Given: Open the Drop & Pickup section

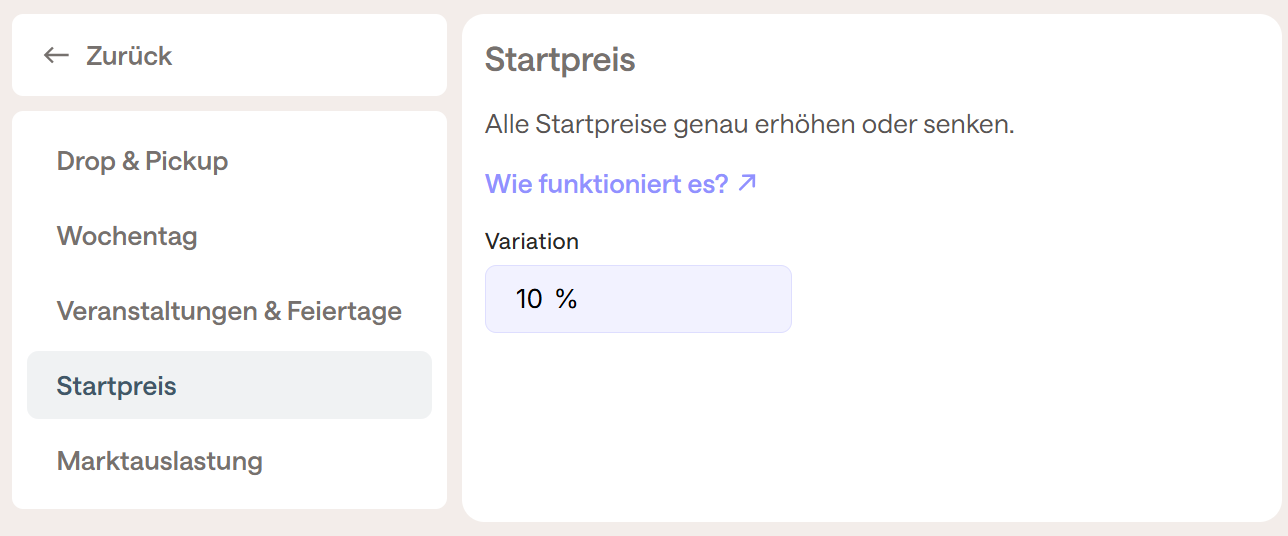Looking at the screenshot, I should click(x=142, y=161).
